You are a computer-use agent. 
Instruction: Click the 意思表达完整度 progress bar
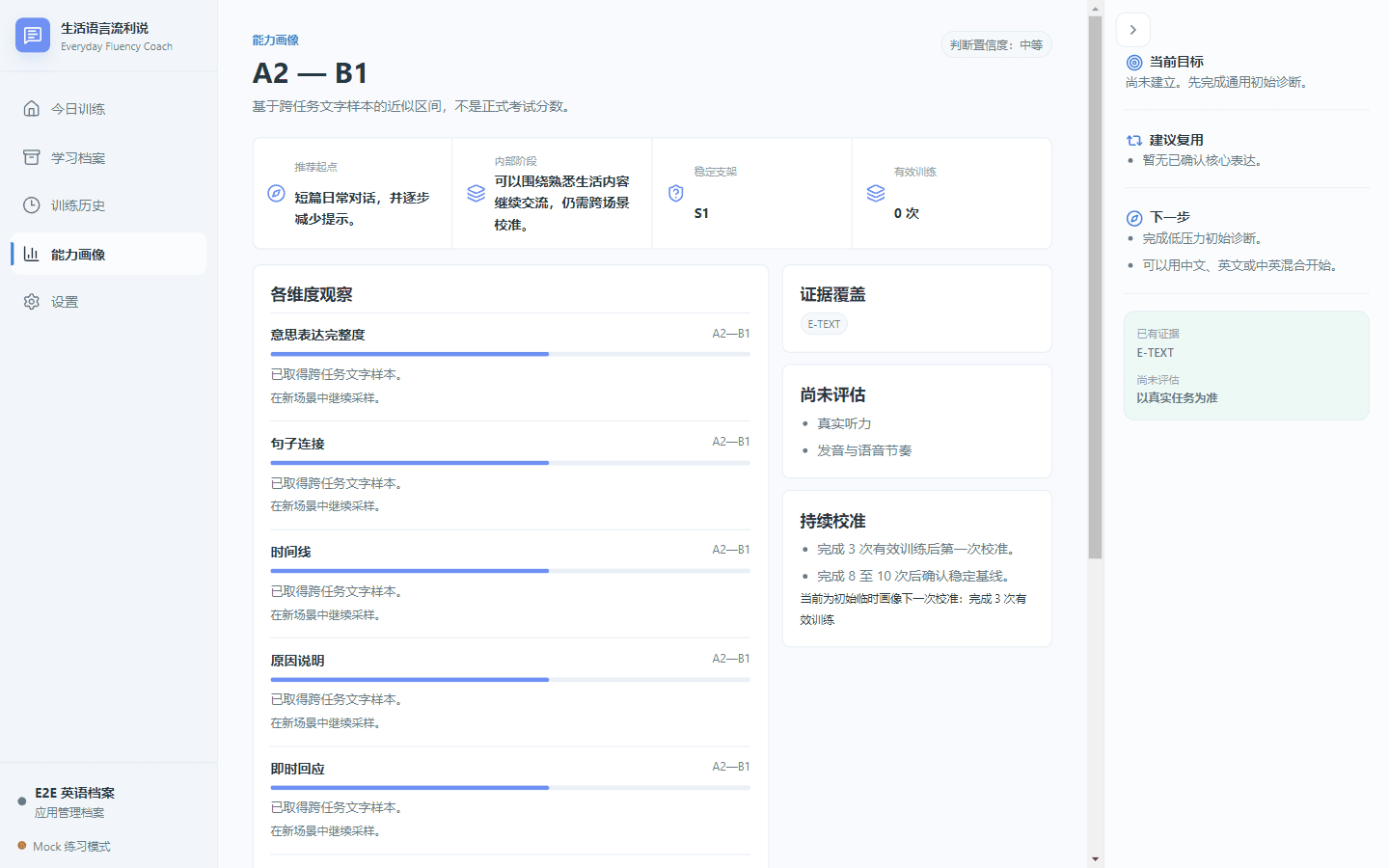(510, 354)
